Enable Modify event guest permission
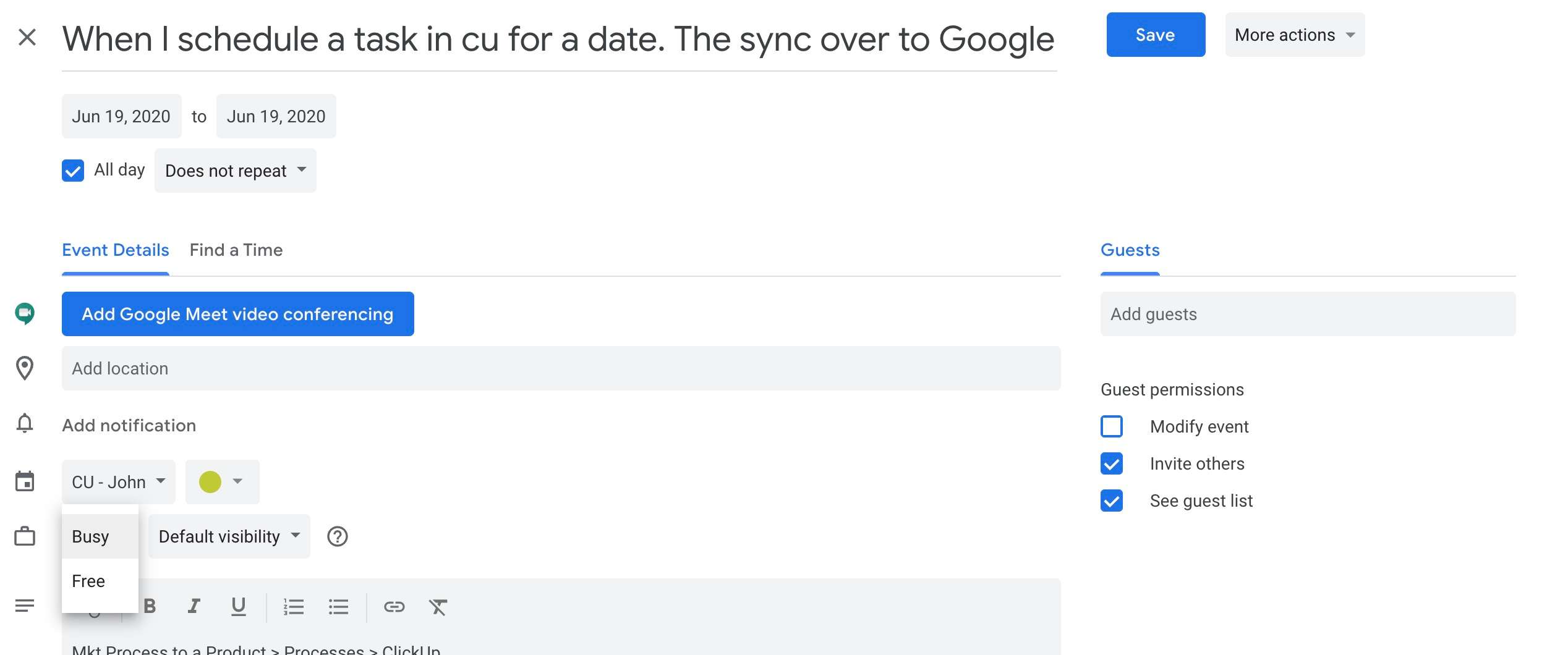Screen dimensions: 1568x655 (1112, 426)
